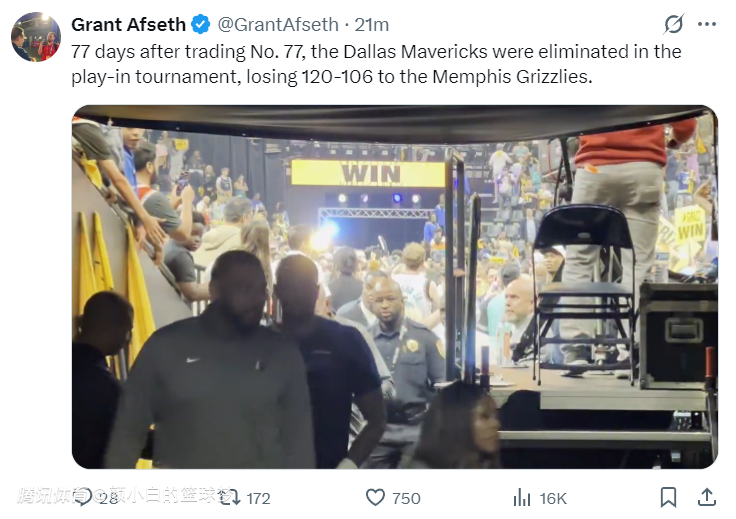736x519 pixels.
Task: Open Grant Afseth's profile avatar
Action: (36, 37)
